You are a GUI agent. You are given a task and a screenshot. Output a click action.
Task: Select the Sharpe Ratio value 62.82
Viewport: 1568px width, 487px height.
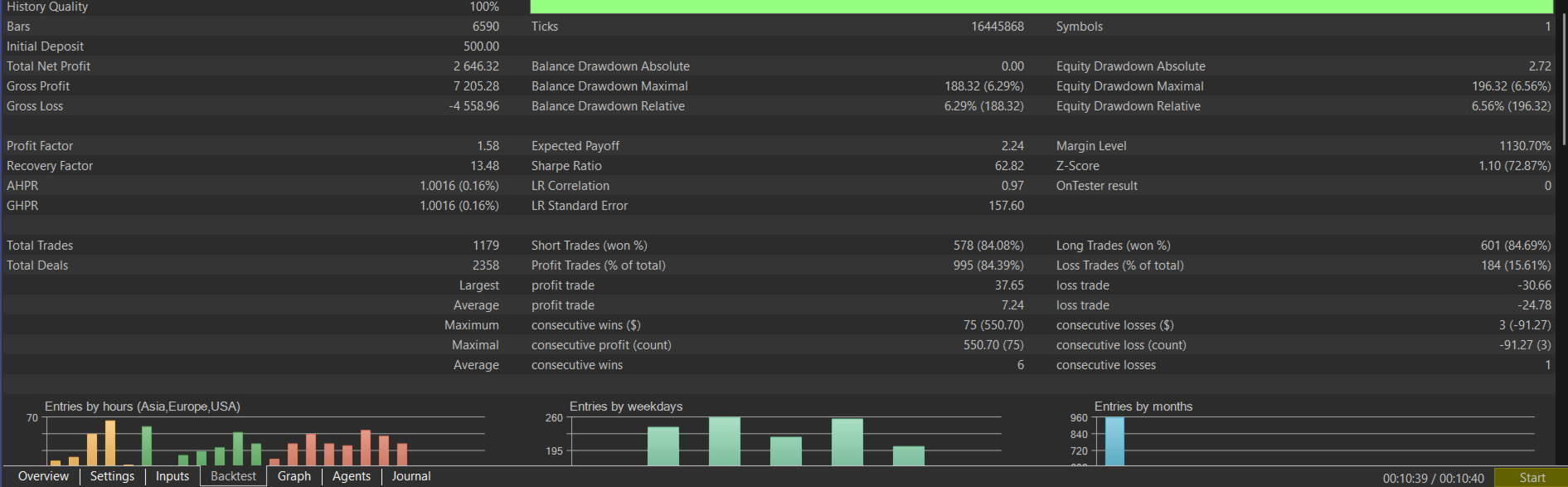(1009, 166)
